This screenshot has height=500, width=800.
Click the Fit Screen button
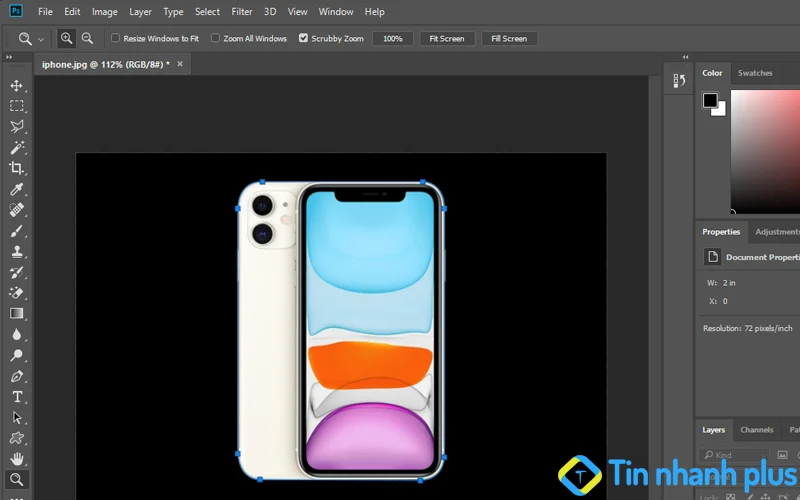click(x=446, y=38)
